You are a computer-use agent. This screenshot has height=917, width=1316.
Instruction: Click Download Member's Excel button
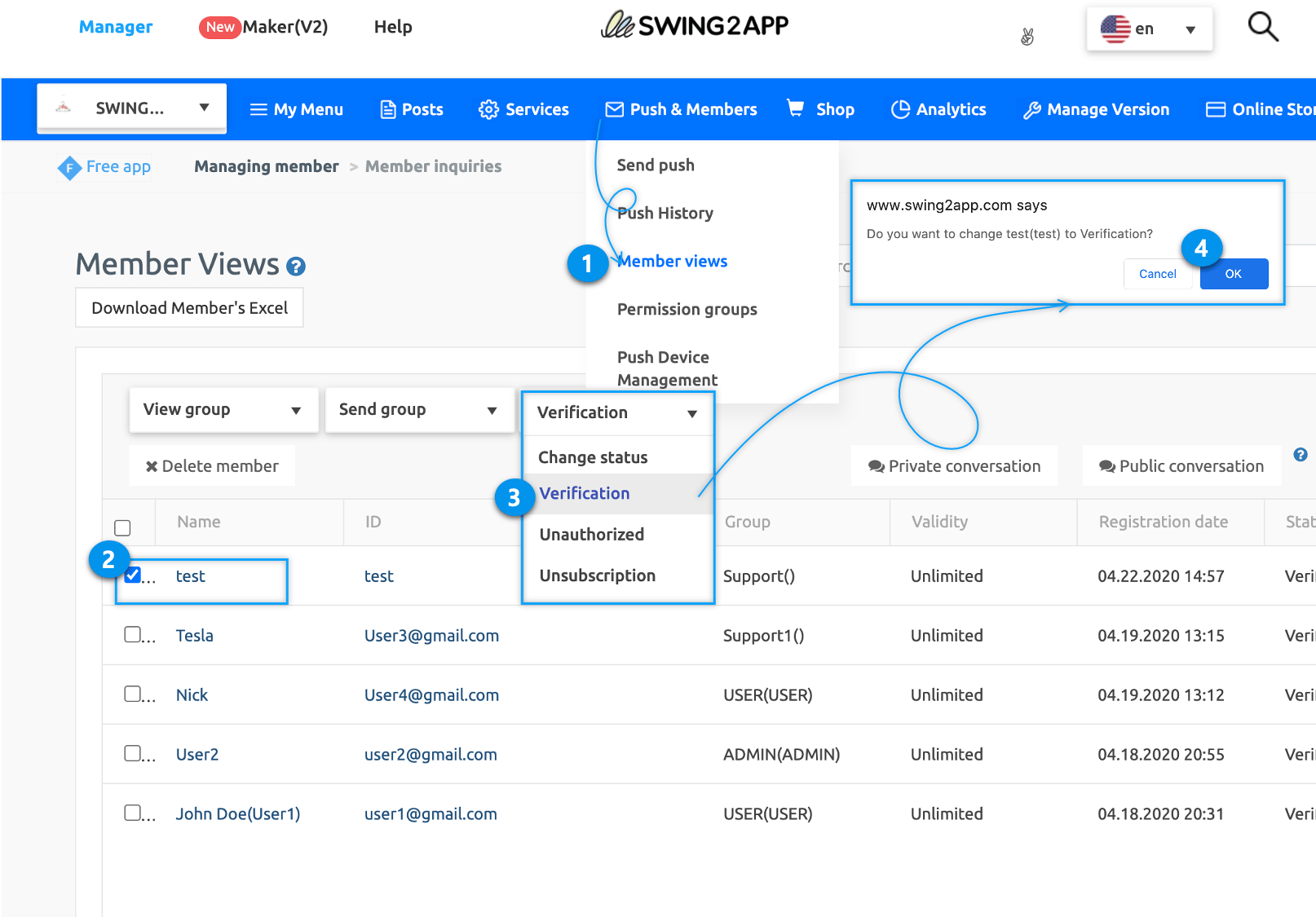click(x=189, y=308)
